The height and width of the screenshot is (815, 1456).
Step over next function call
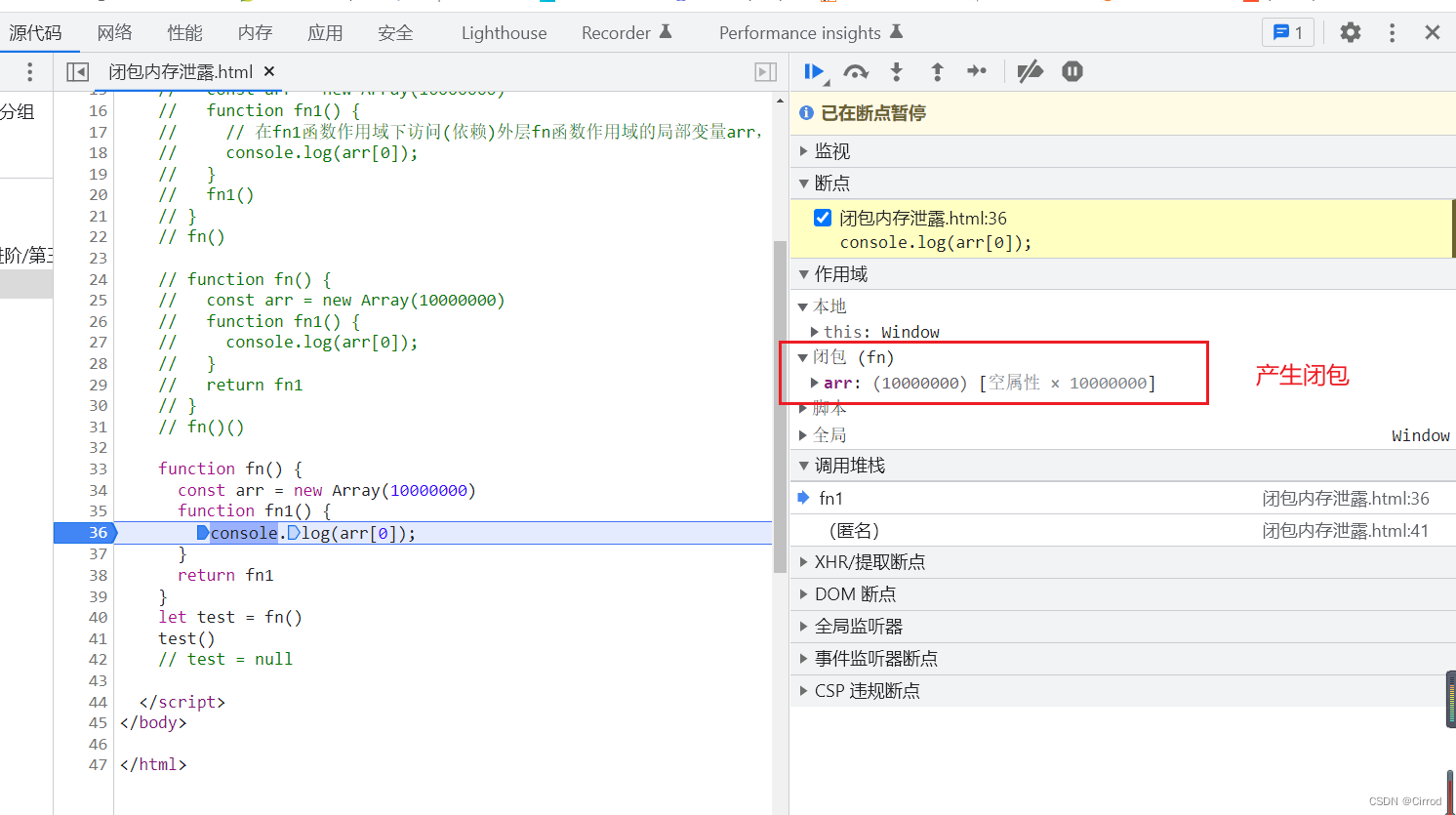pos(856,71)
